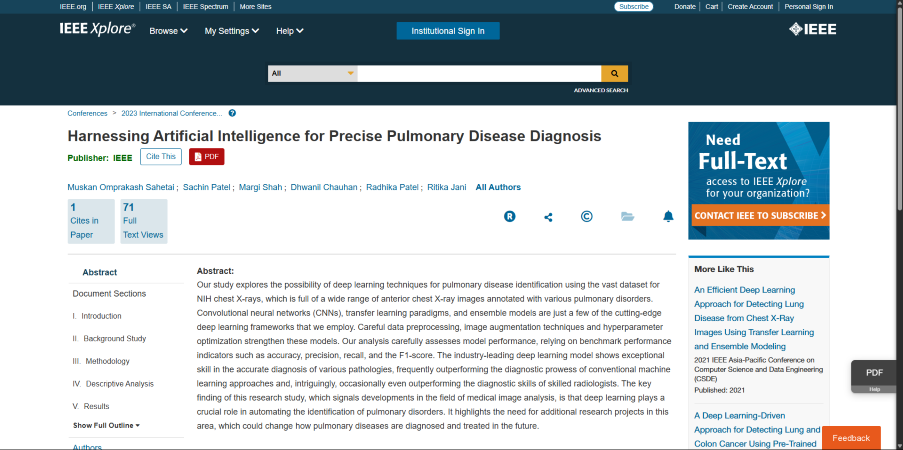Expand the Browse menu
Viewport: 903px width, 450px height.
(168, 31)
